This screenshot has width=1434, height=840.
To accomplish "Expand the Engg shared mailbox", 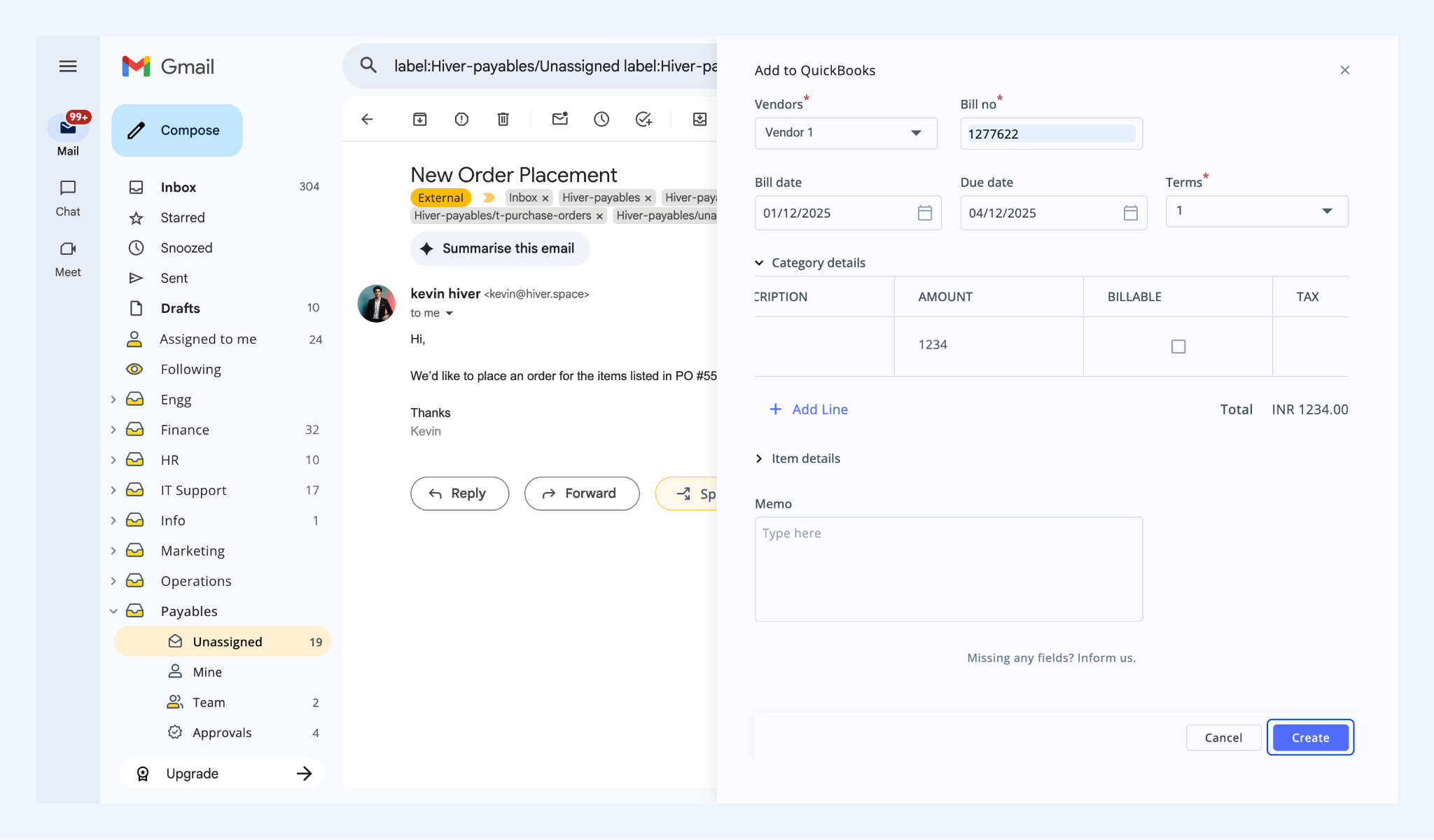I will click(x=113, y=400).
